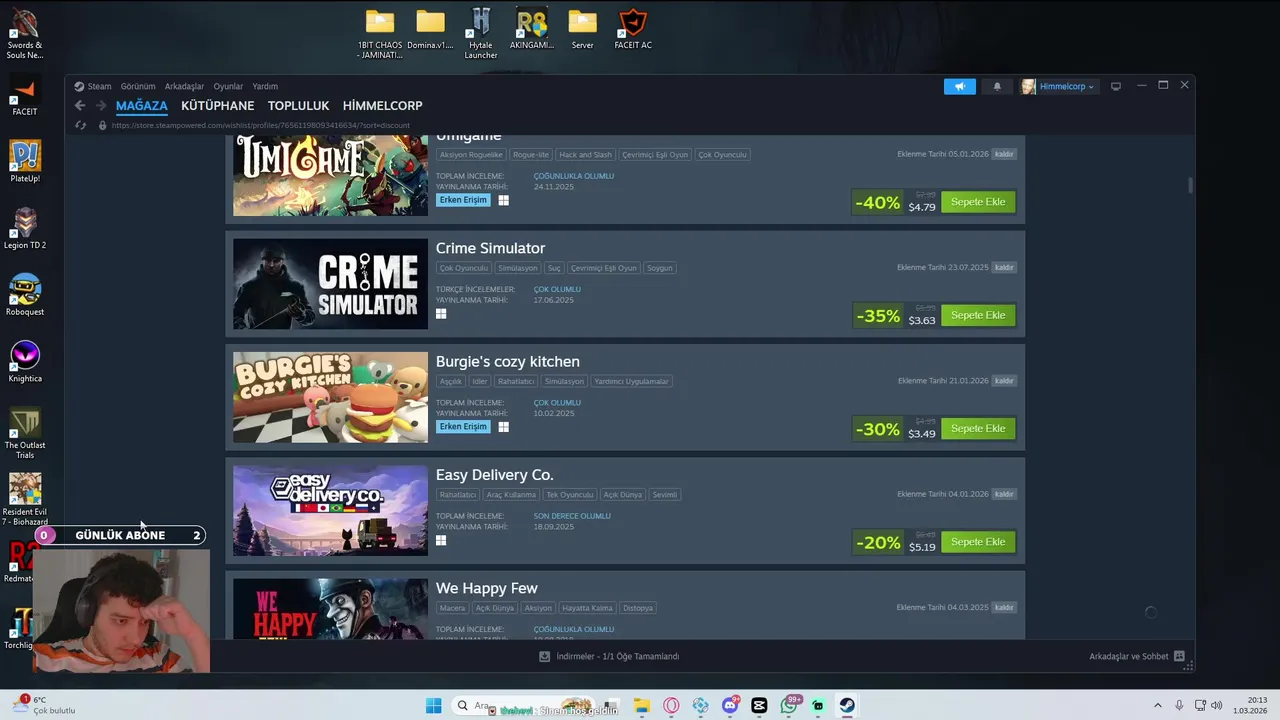Open the Görünüm menu

coord(138,86)
